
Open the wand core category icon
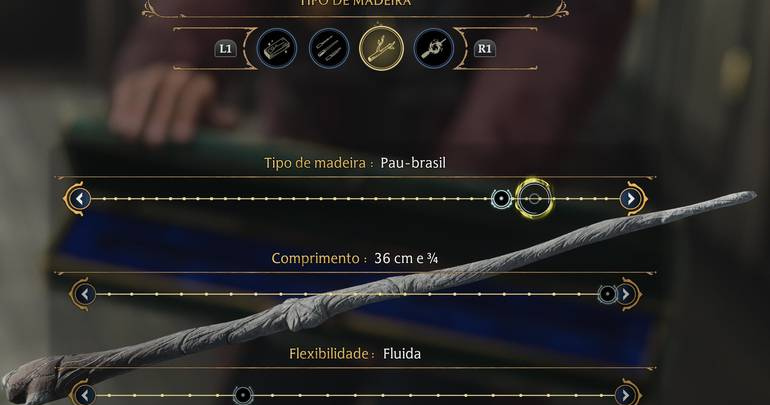(x=434, y=49)
